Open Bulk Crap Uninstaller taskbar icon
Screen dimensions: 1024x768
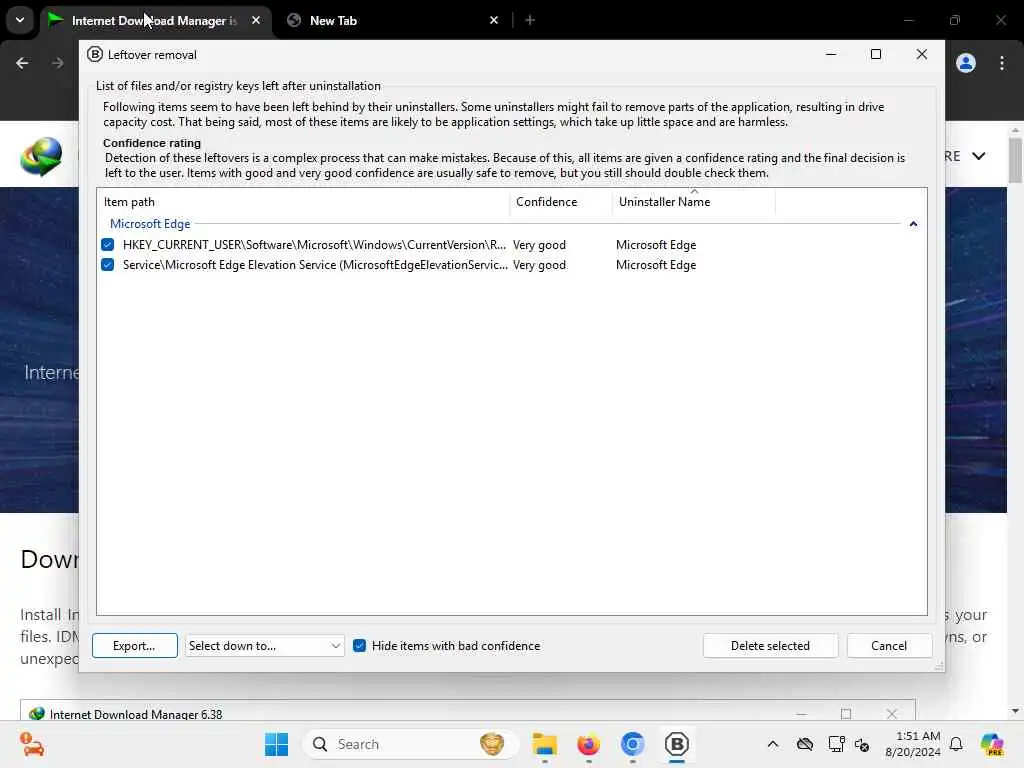coord(677,744)
